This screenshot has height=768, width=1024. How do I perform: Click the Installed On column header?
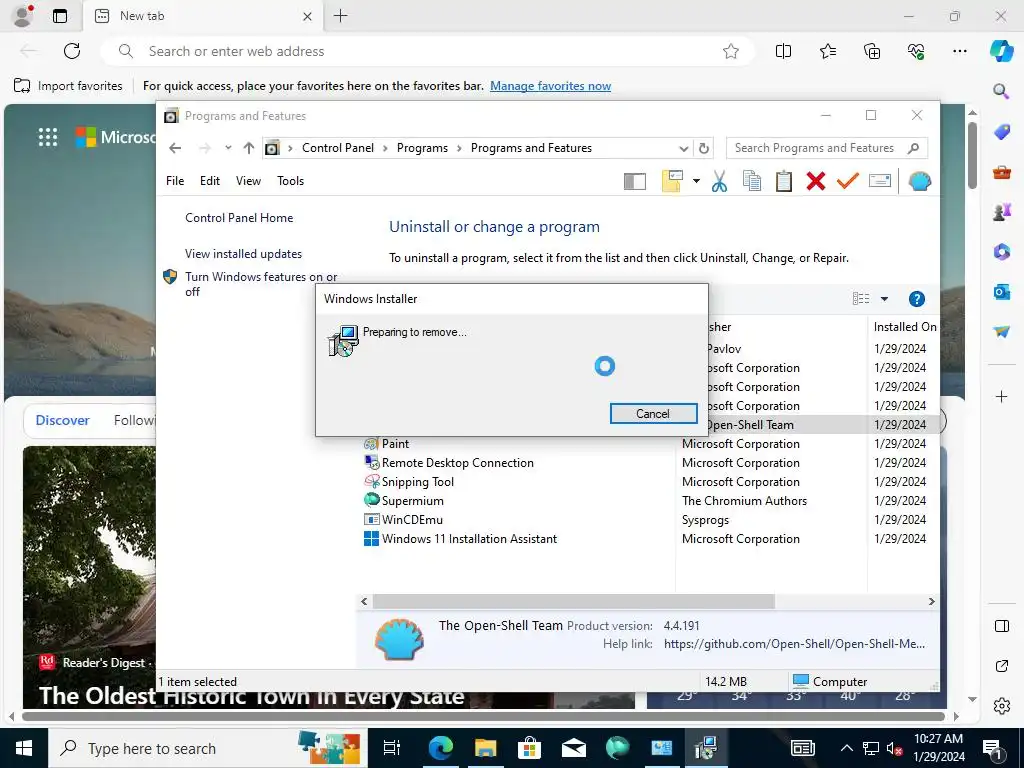(904, 327)
